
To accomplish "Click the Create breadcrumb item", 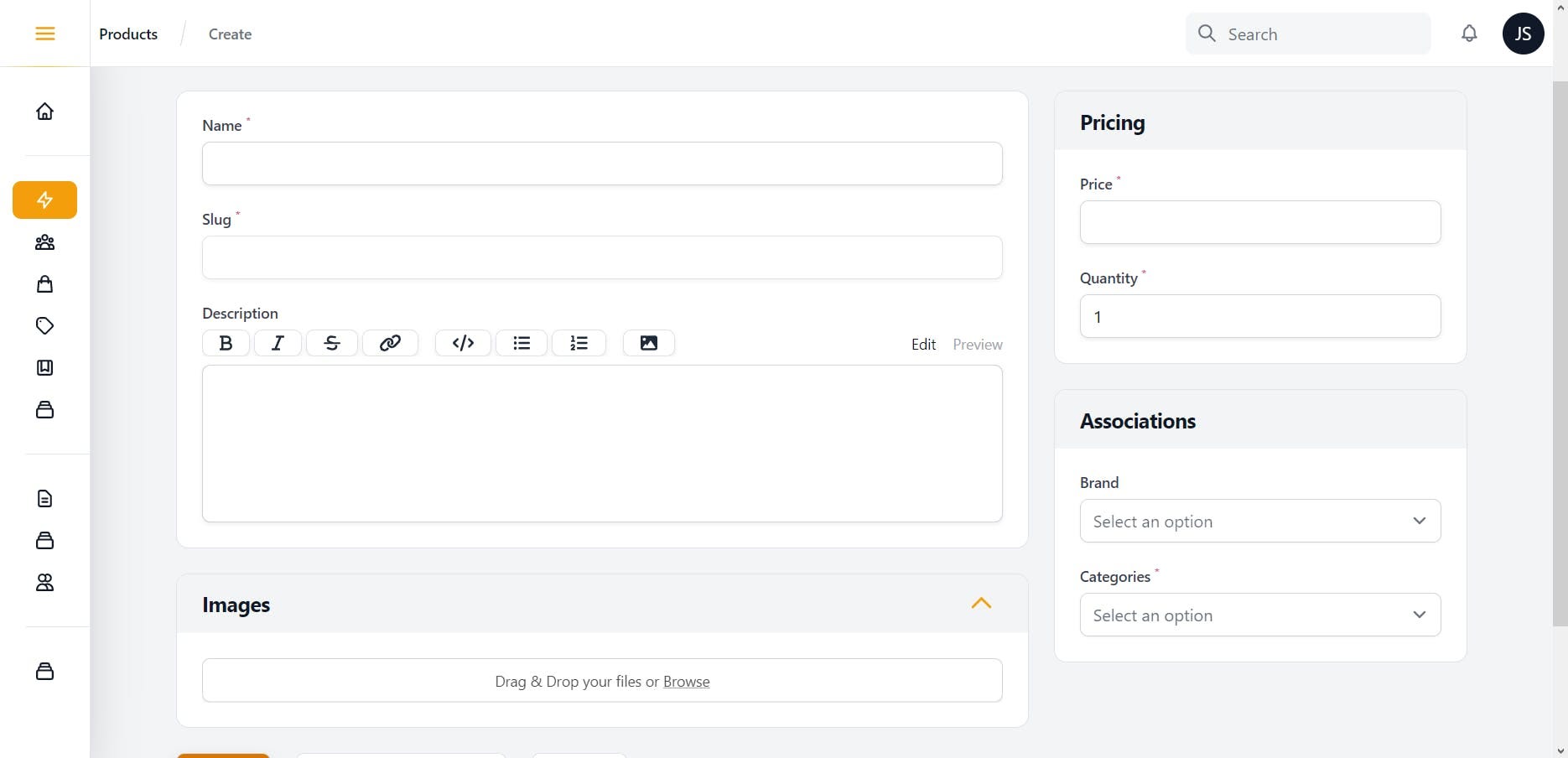I will (x=230, y=34).
